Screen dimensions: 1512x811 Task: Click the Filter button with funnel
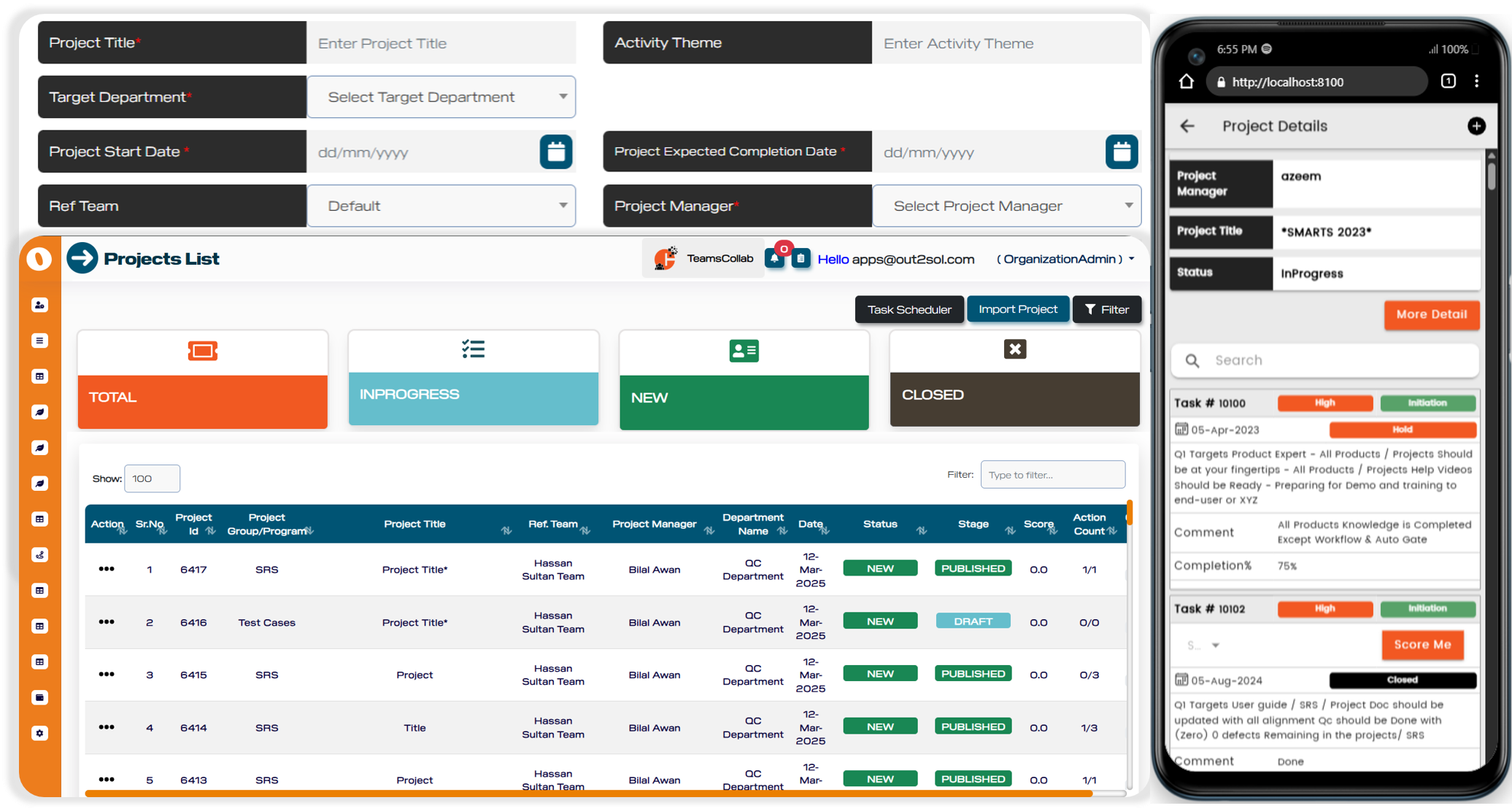(x=1107, y=309)
